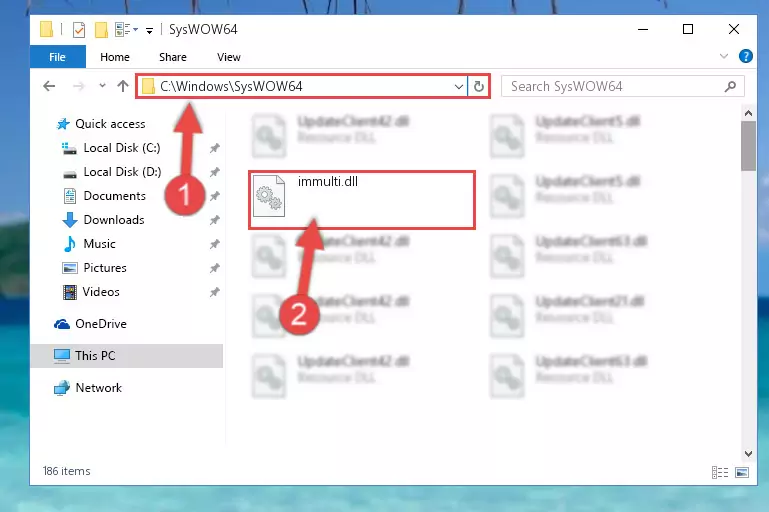The image size is (769, 512).
Task: Switch to Details view in status bar
Action: (x=719, y=472)
